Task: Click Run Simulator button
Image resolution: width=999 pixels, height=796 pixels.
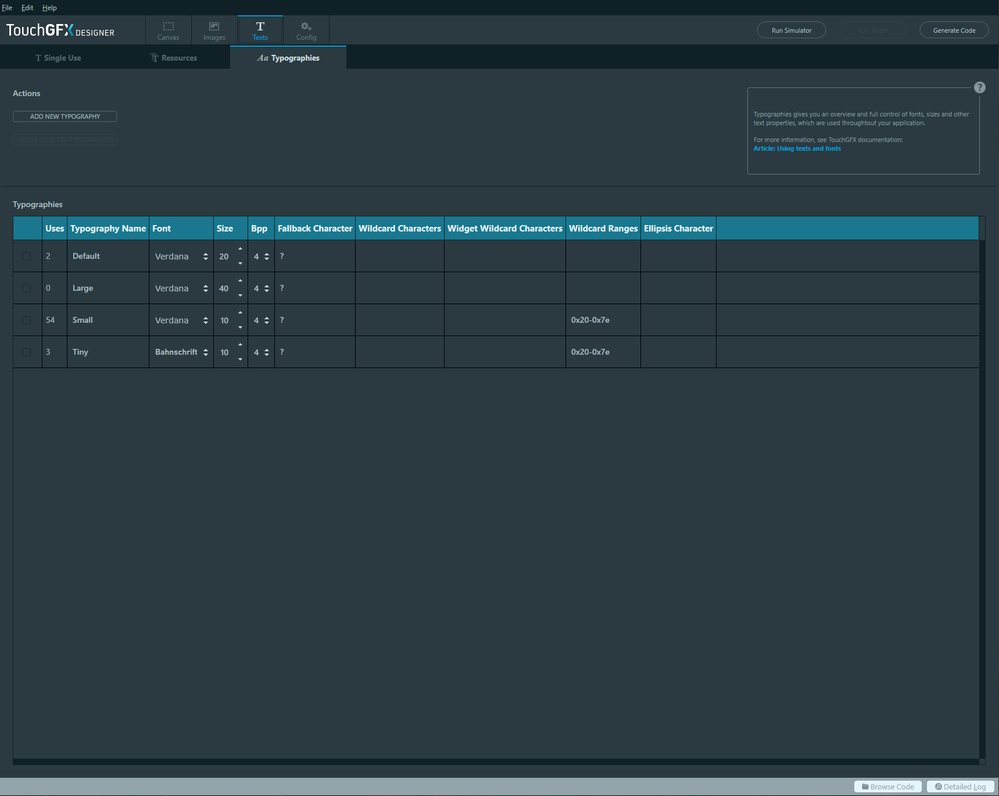Action: [791, 30]
